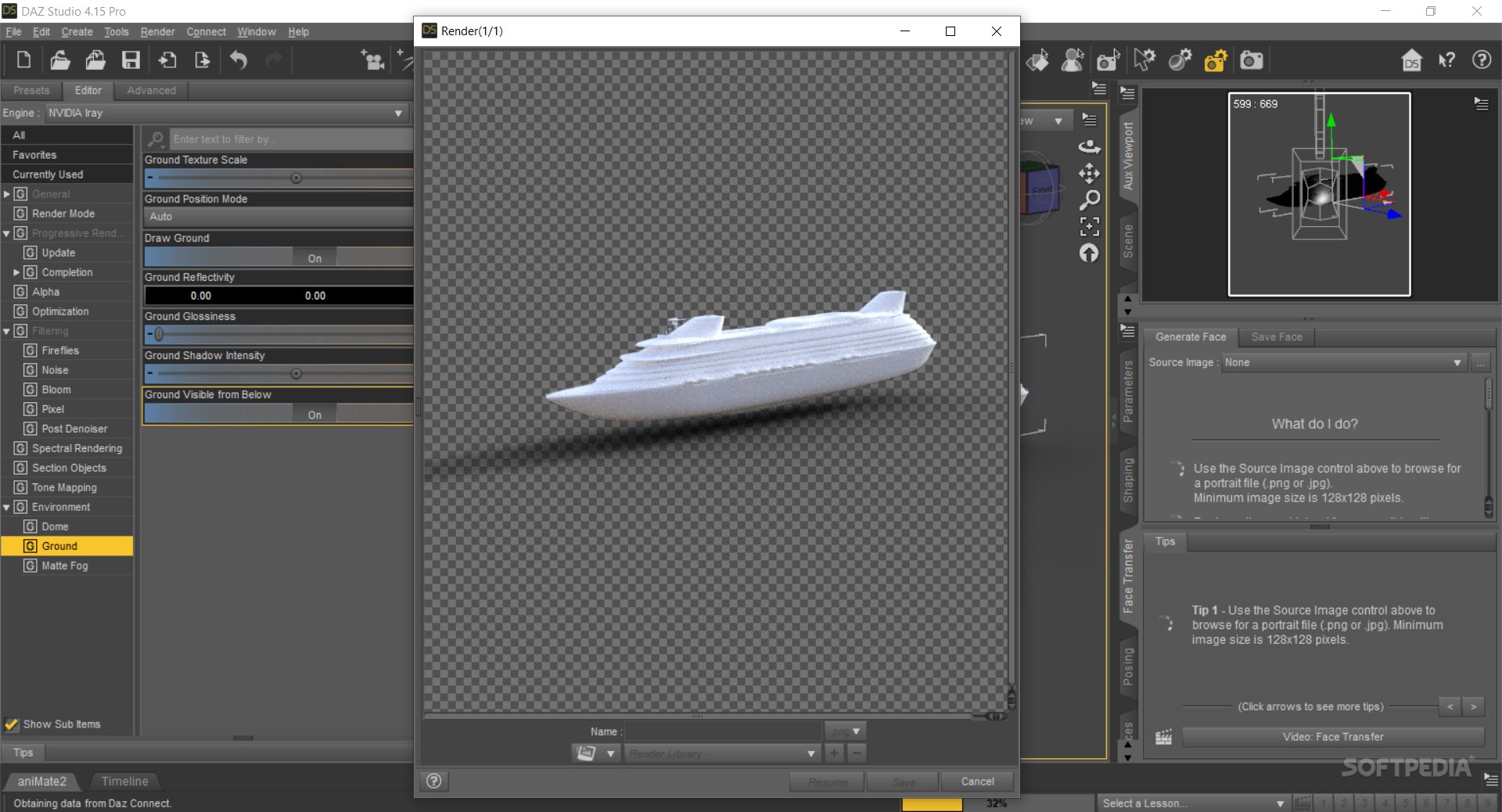Screen dimensions: 1502x812
Task: Show the next tip with right arrow button
Action: [x=1474, y=706]
